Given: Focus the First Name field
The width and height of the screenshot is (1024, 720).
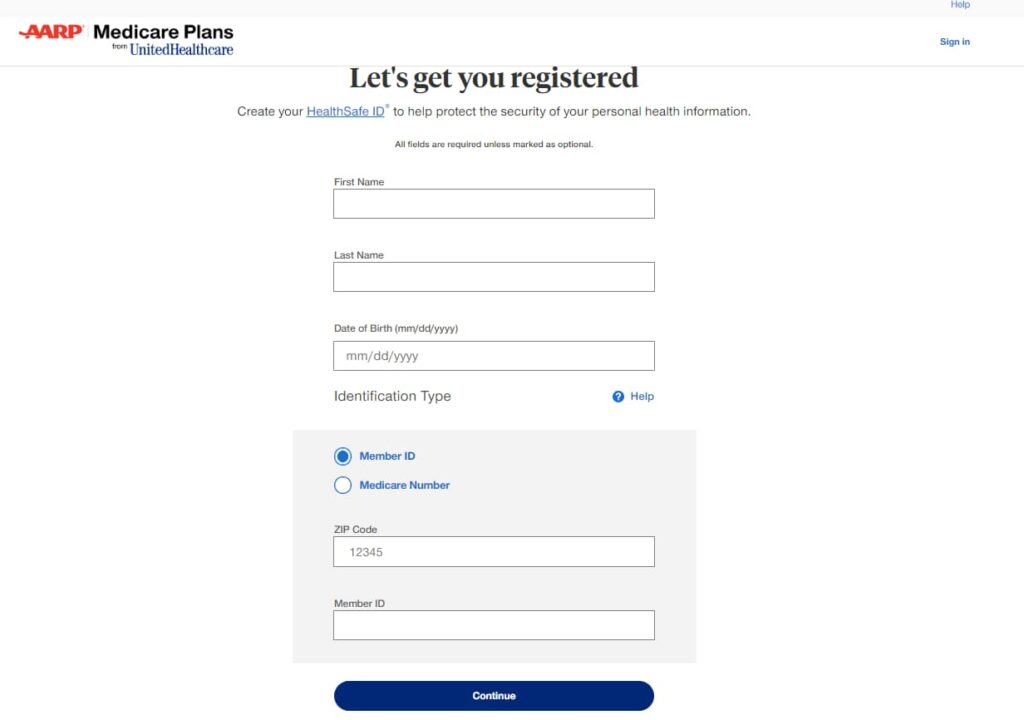Looking at the screenshot, I should [x=494, y=204].
